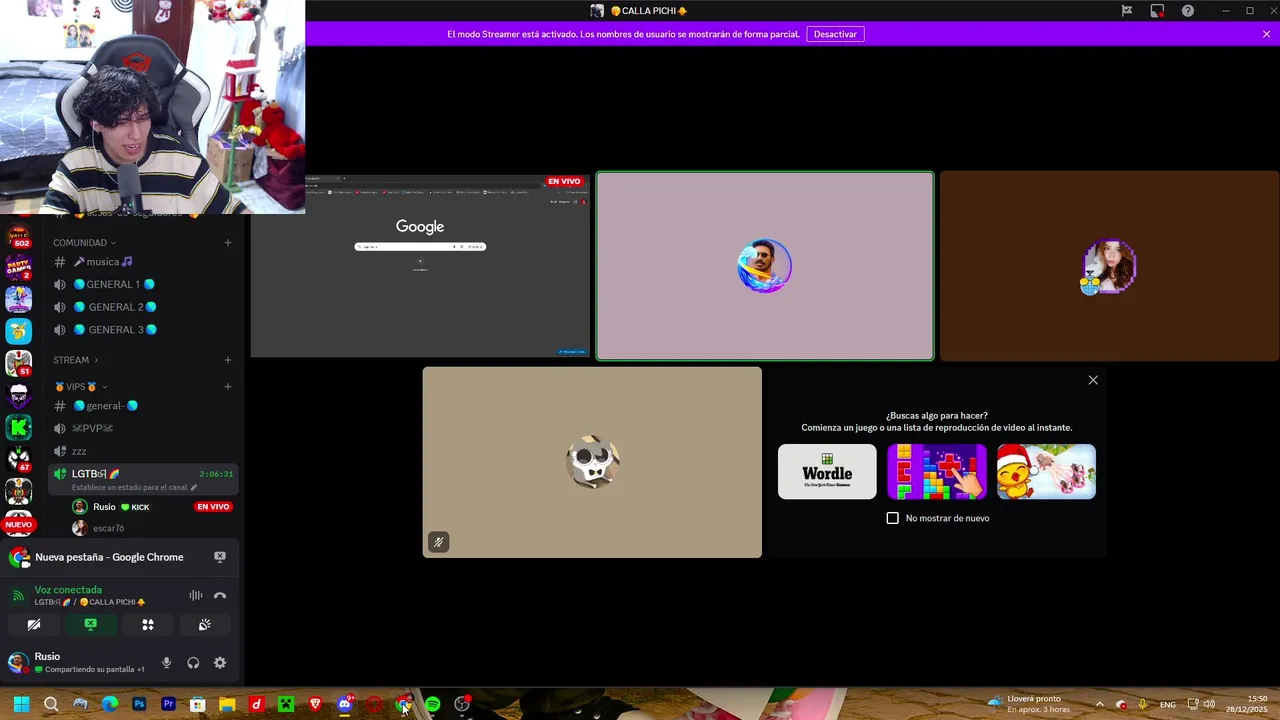The image size is (1280, 720).
Task: Add a channel to STREAM with plus
Action: (x=228, y=360)
